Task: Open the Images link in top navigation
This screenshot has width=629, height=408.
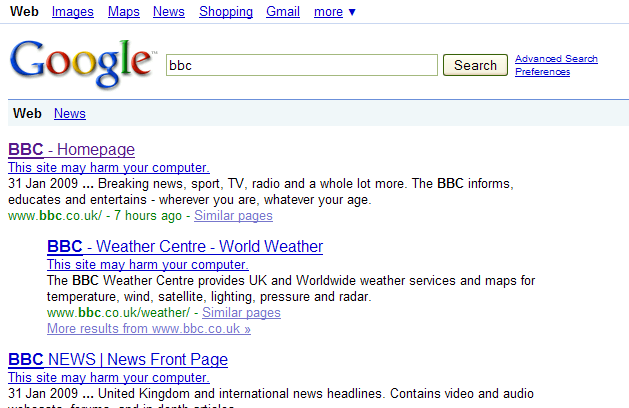Action: (73, 12)
